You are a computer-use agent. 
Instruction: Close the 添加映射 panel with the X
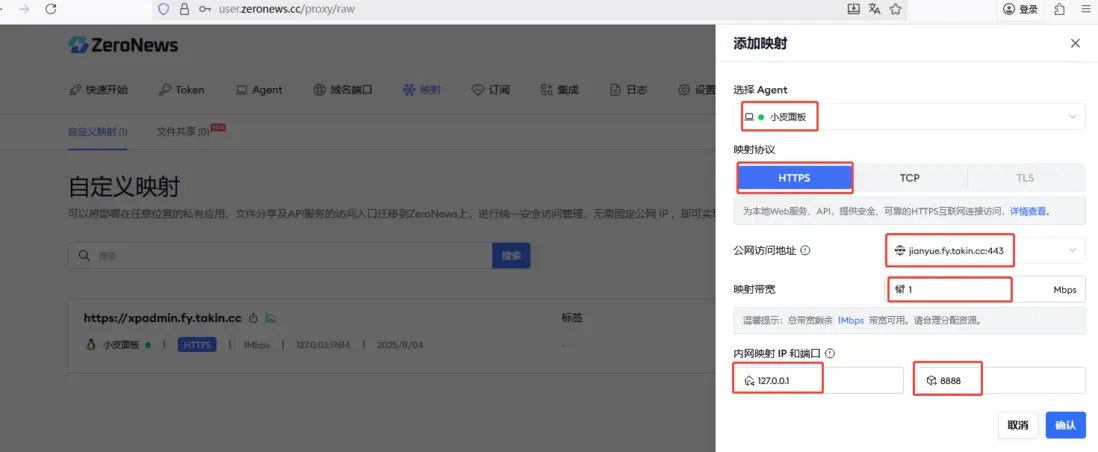point(1076,43)
